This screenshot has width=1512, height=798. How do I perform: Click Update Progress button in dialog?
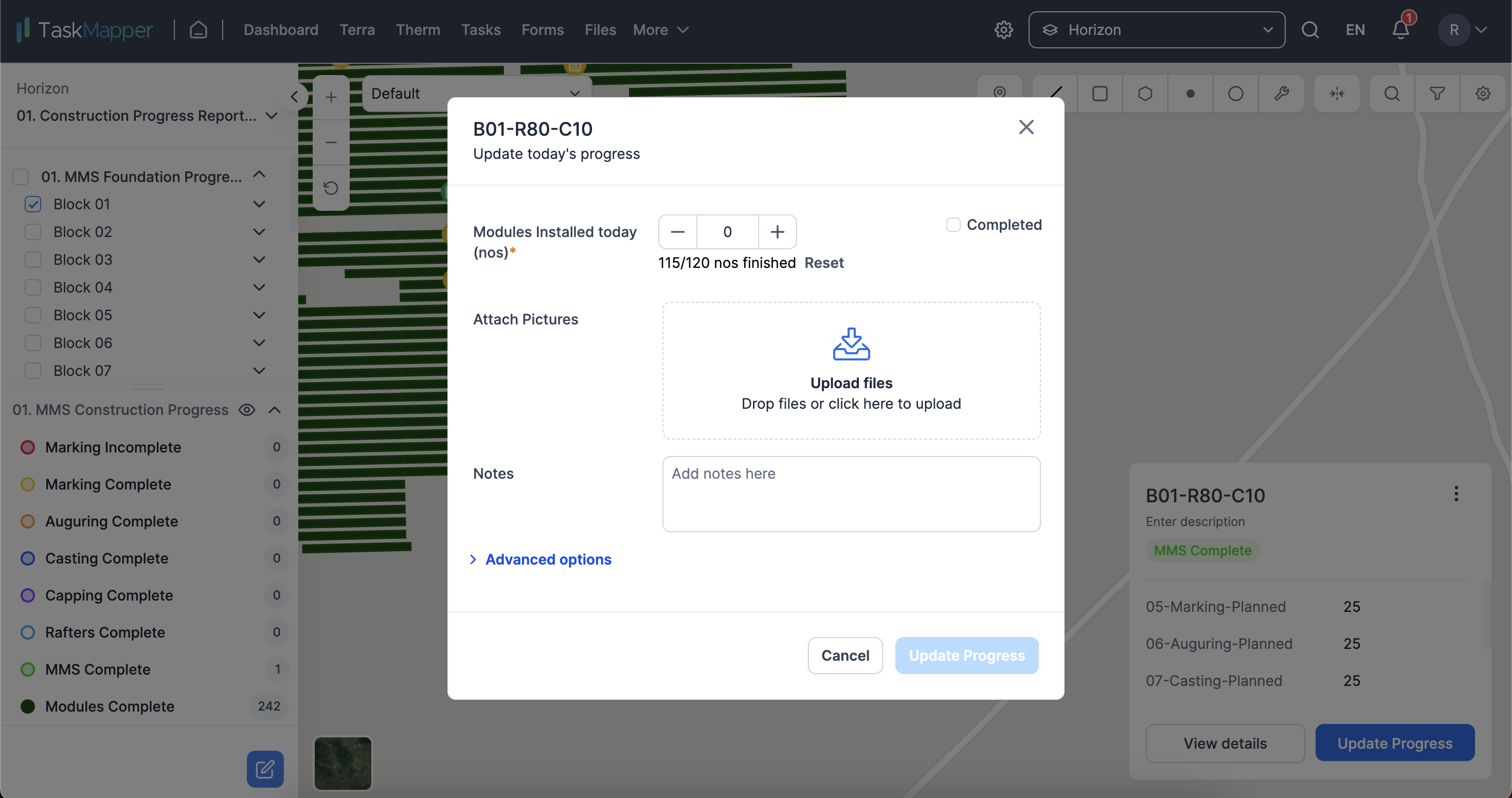(x=966, y=654)
